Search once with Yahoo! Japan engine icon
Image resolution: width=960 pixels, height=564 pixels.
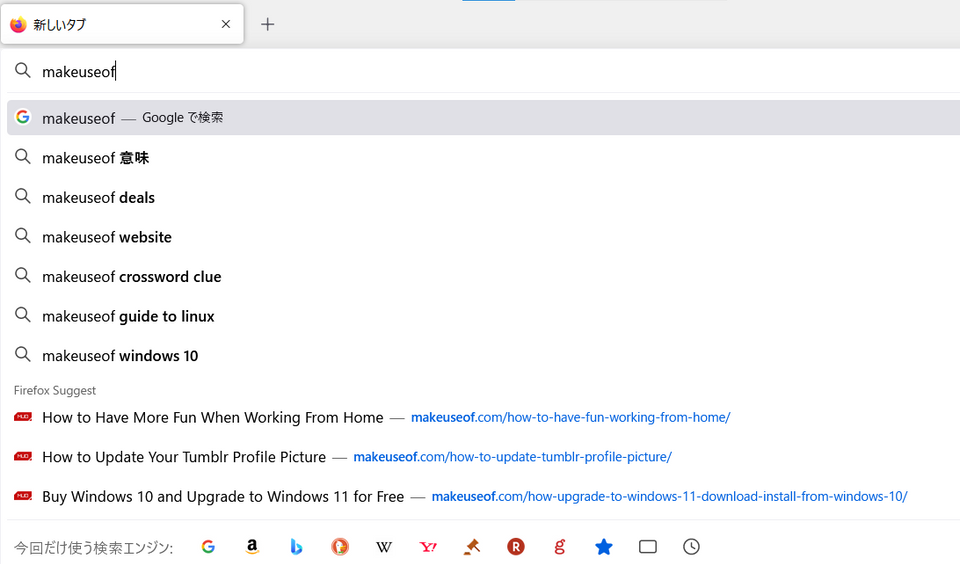click(428, 547)
